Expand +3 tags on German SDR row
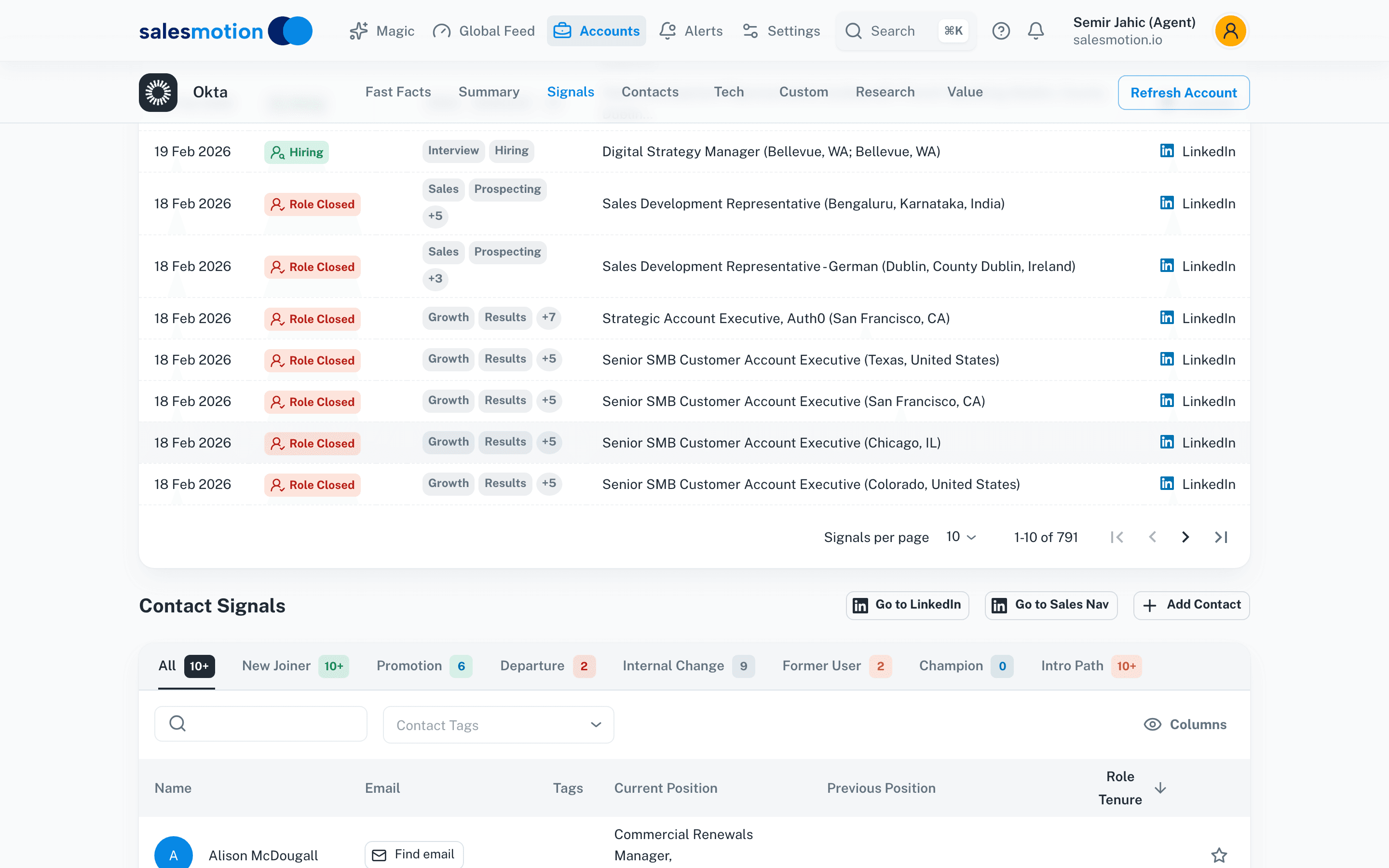1389x868 pixels. coord(435,279)
